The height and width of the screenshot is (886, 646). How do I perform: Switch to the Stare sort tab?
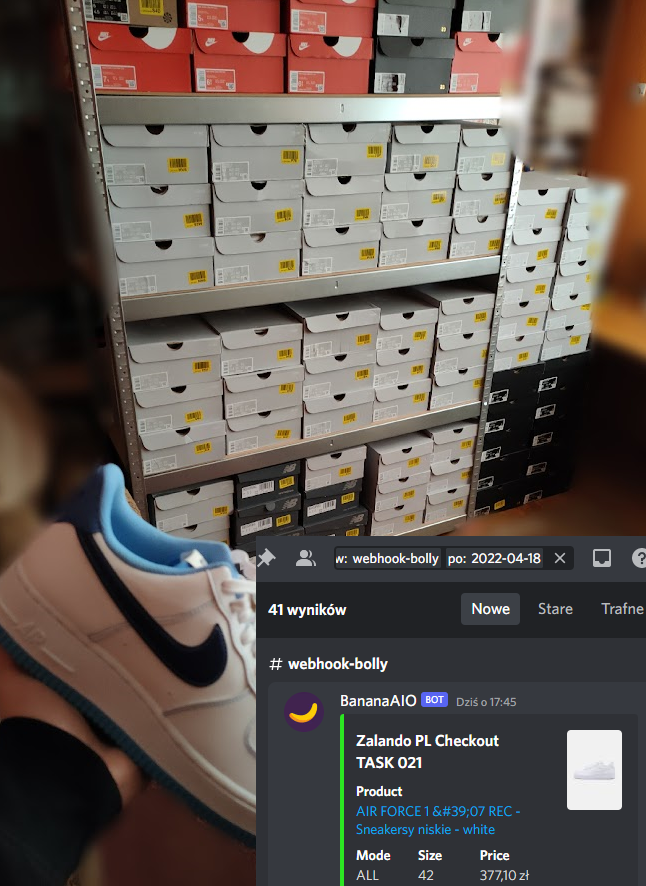(x=555, y=609)
